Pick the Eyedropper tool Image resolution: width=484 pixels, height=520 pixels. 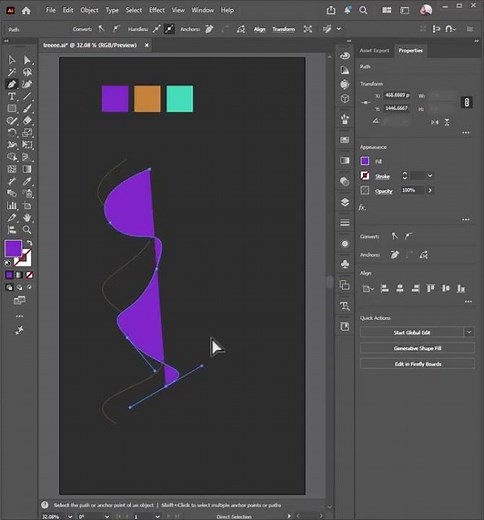click(27, 181)
